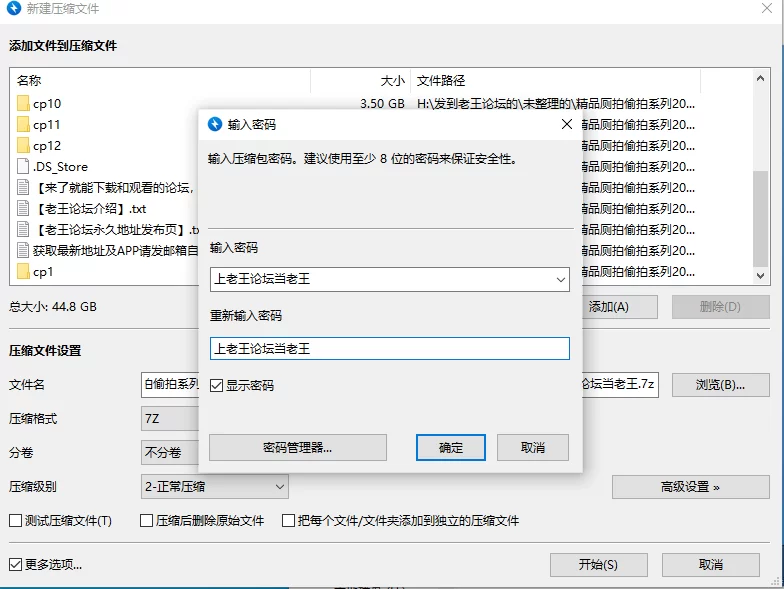Click the 【老王论坛介绍】.txt file icon
The image size is (784, 589).
tap(23, 208)
